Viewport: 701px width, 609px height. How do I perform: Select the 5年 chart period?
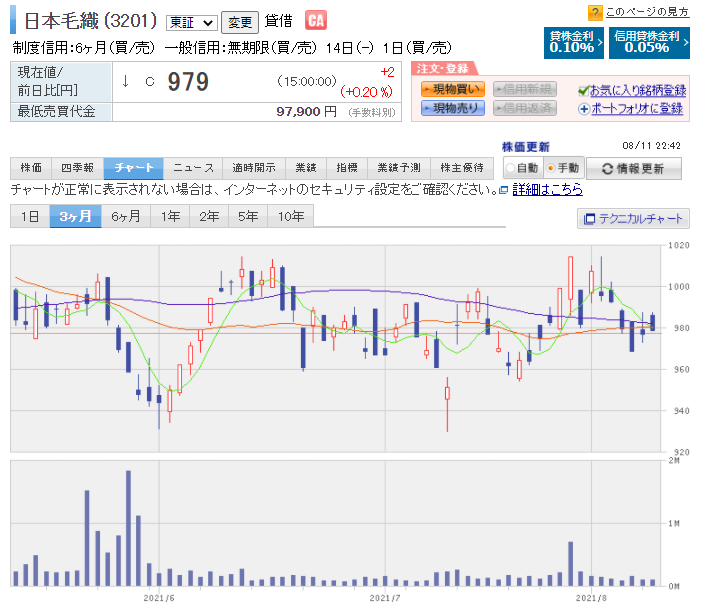(248, 216)
